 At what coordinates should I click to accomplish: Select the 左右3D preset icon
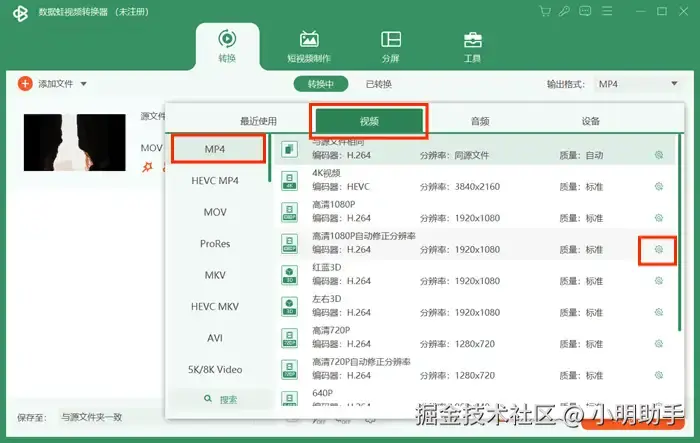point(289,307)
